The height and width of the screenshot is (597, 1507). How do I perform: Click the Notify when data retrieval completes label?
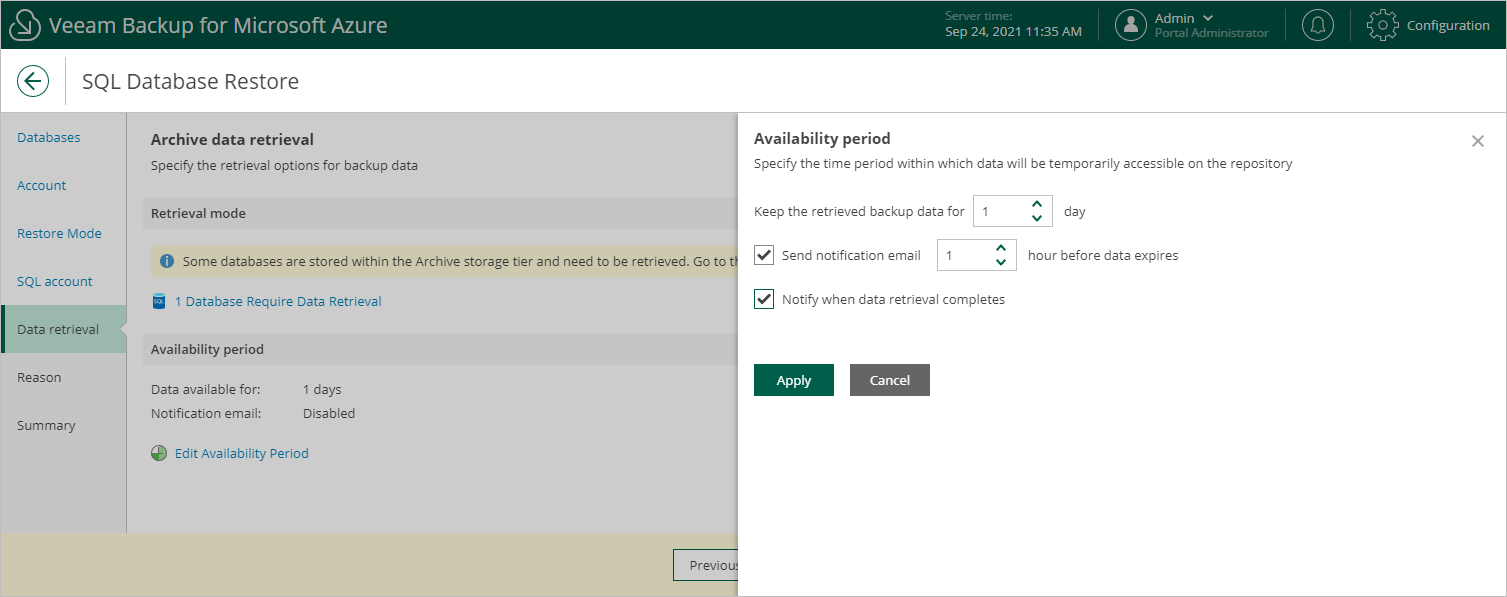point(893,299)
